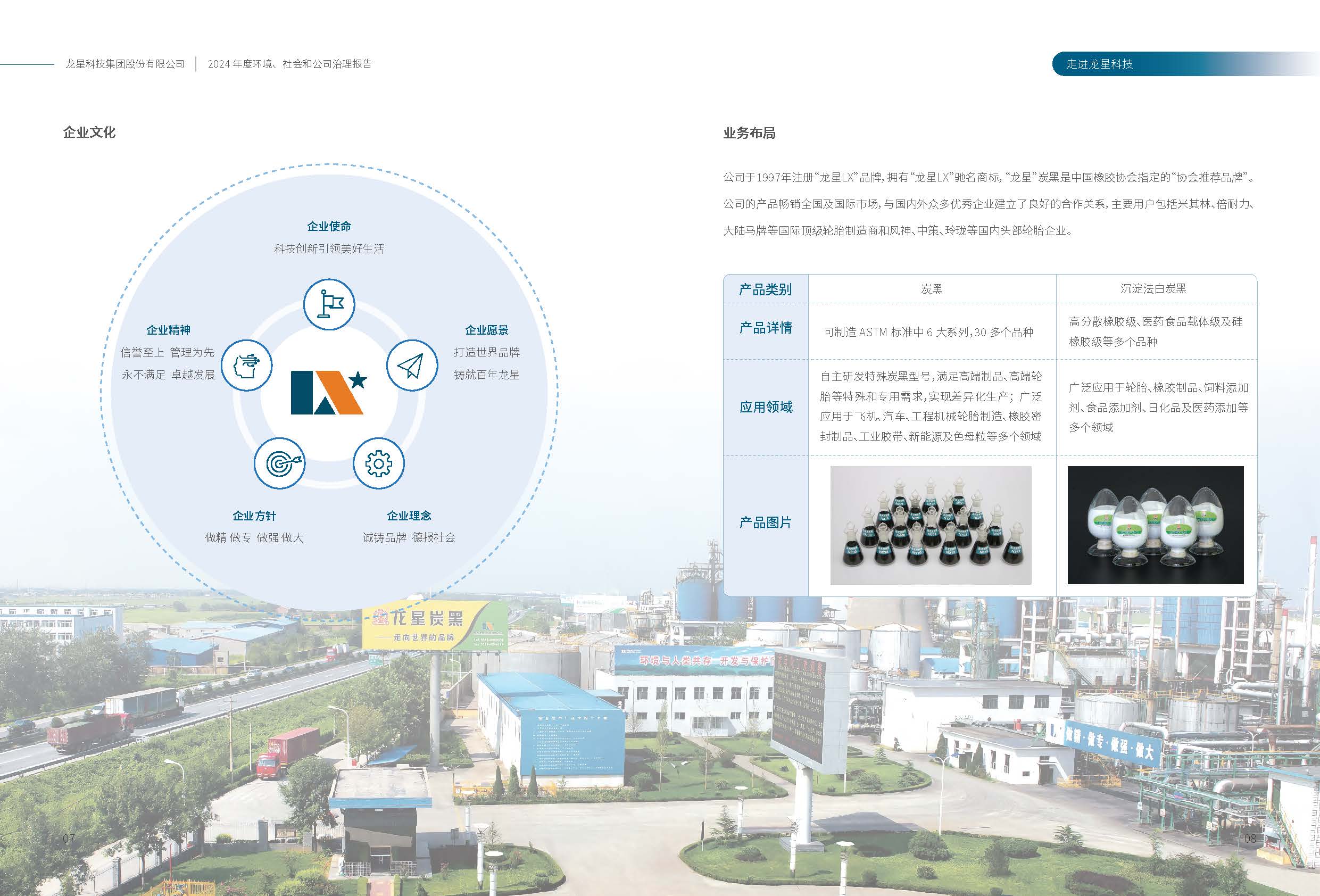Click the paragraph line starting 公司于1997年注册
1320x896 pixels.
pos(989,177)
